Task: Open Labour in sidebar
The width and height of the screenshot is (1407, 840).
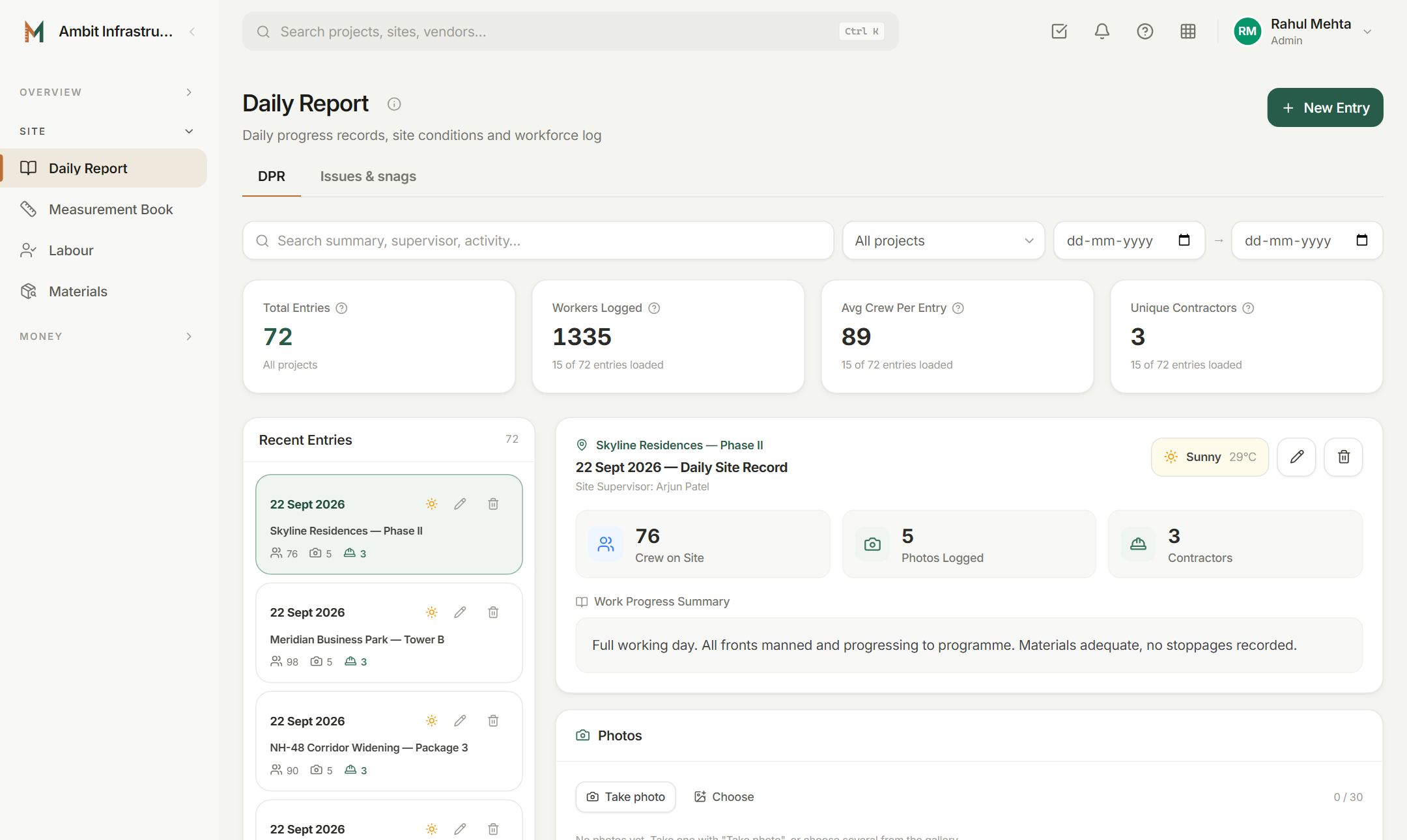Action: tap(104, 250)
